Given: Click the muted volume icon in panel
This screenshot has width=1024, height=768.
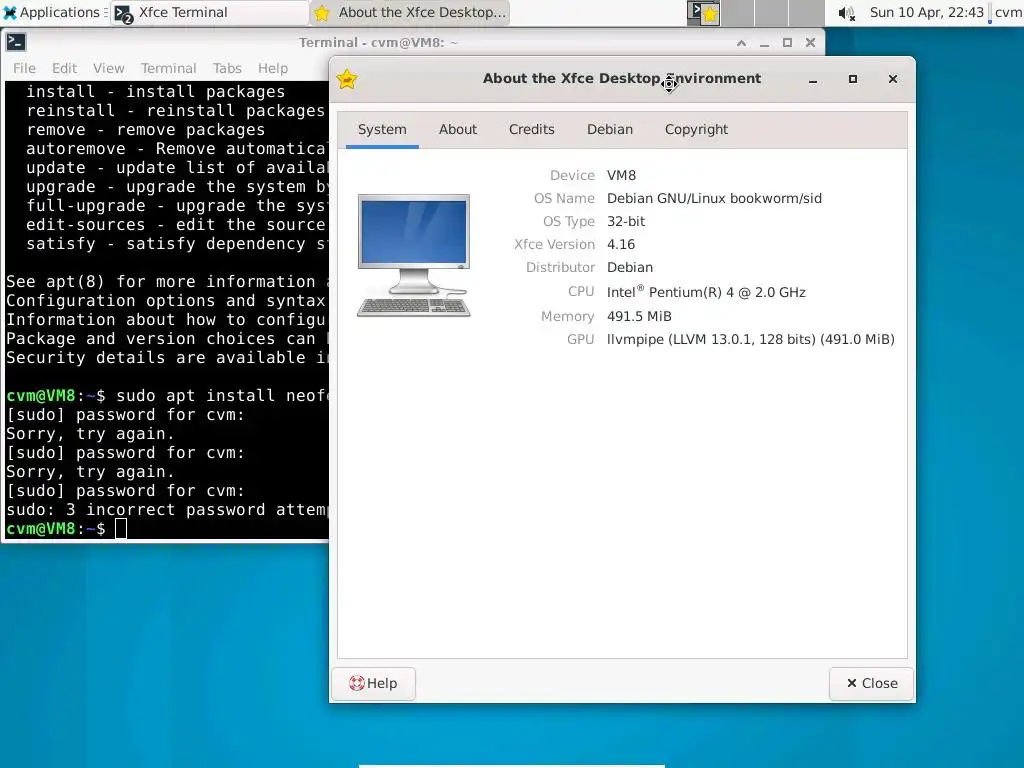Looking at the screenshot, I should (x=846, y=13).
